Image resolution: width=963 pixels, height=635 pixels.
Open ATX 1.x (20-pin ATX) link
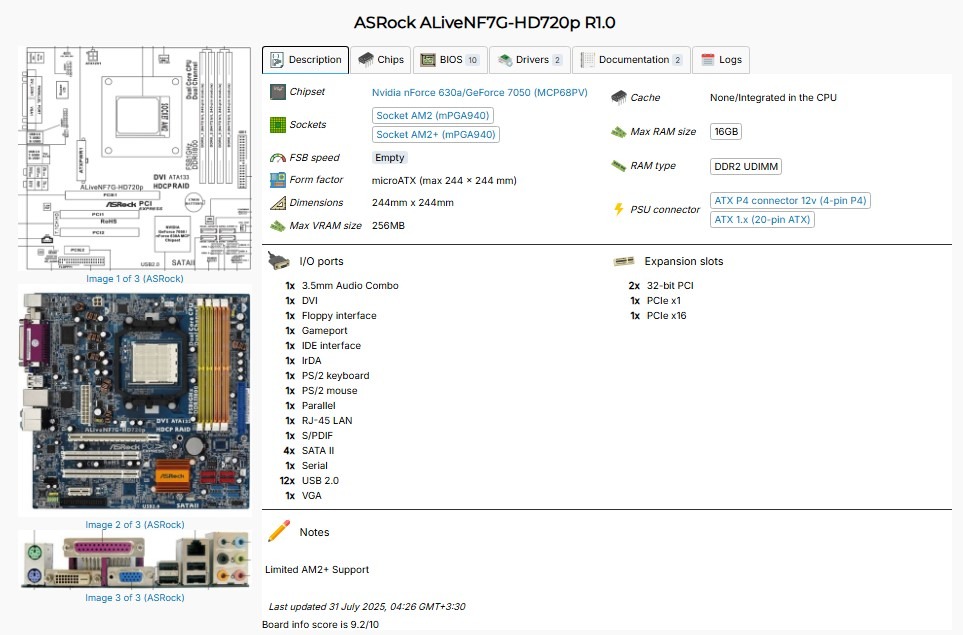click(762, 219)
